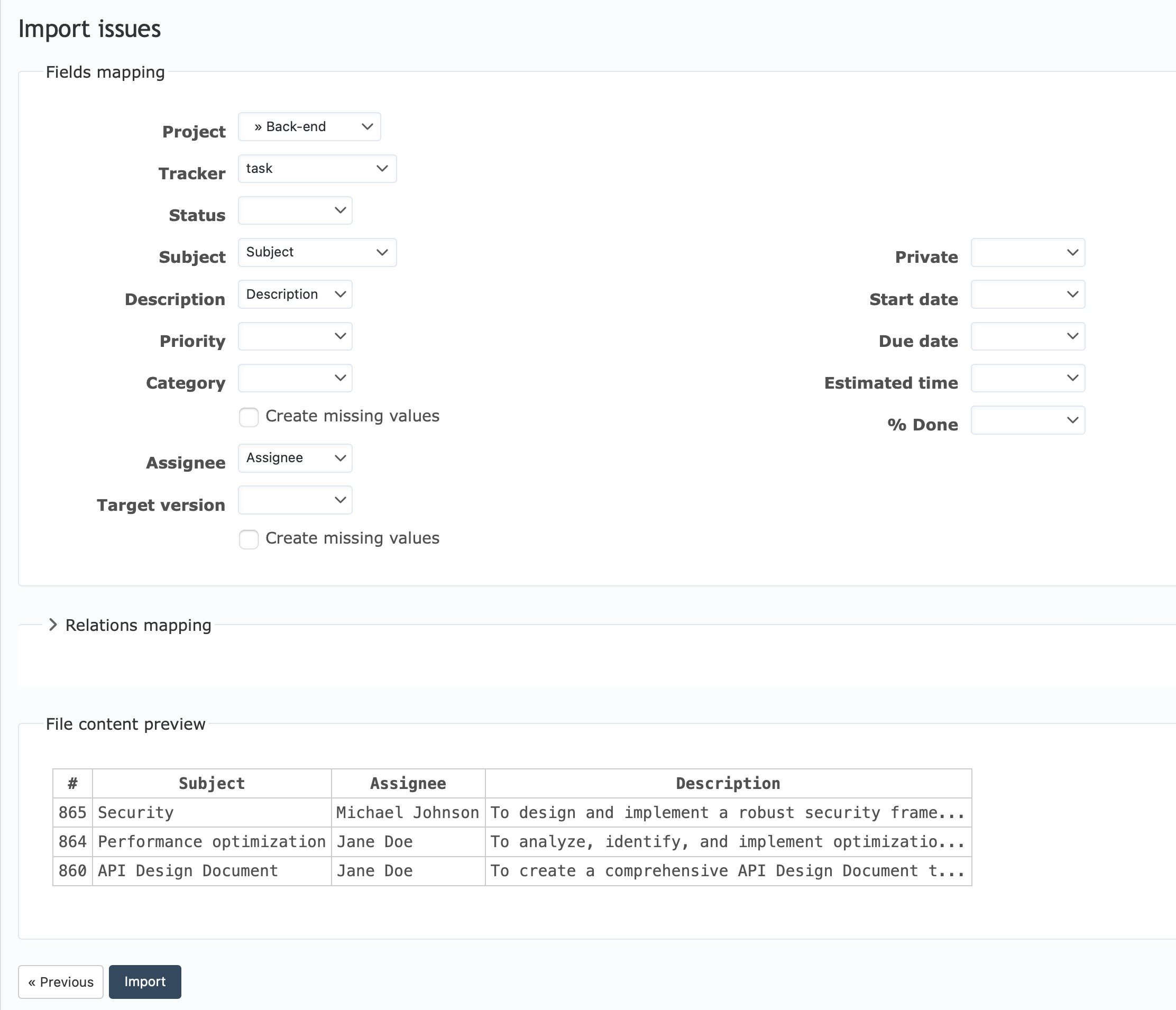Open the Category dropdown

(295, 378)
